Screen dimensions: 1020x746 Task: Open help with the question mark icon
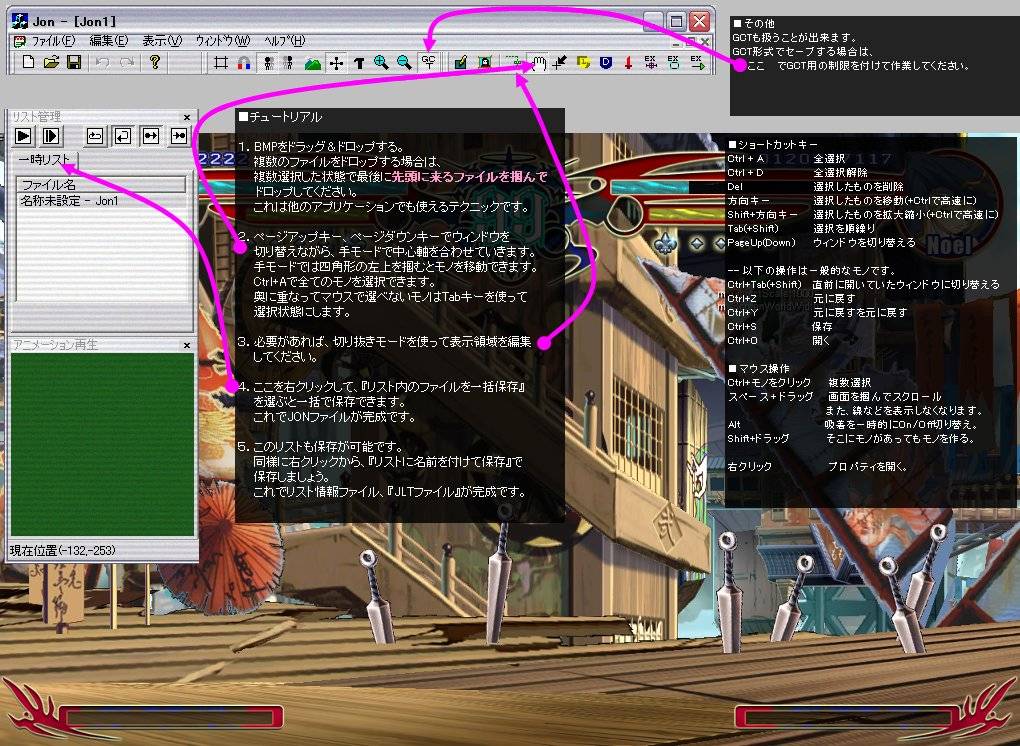click(x=154, y=62)
